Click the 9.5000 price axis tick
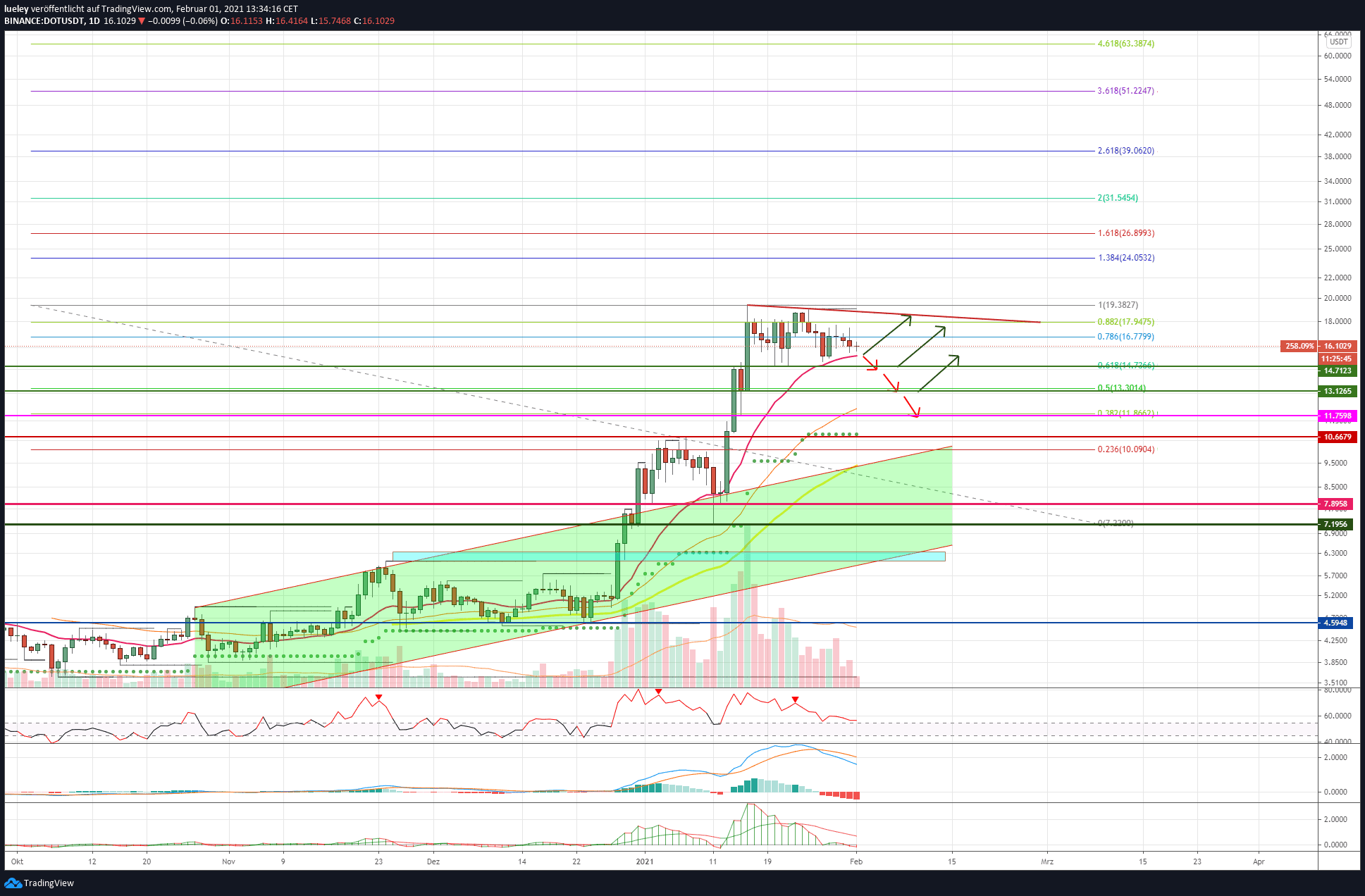The width and height of the screenshot is (1365, 896). click(x=1335, y=463)
